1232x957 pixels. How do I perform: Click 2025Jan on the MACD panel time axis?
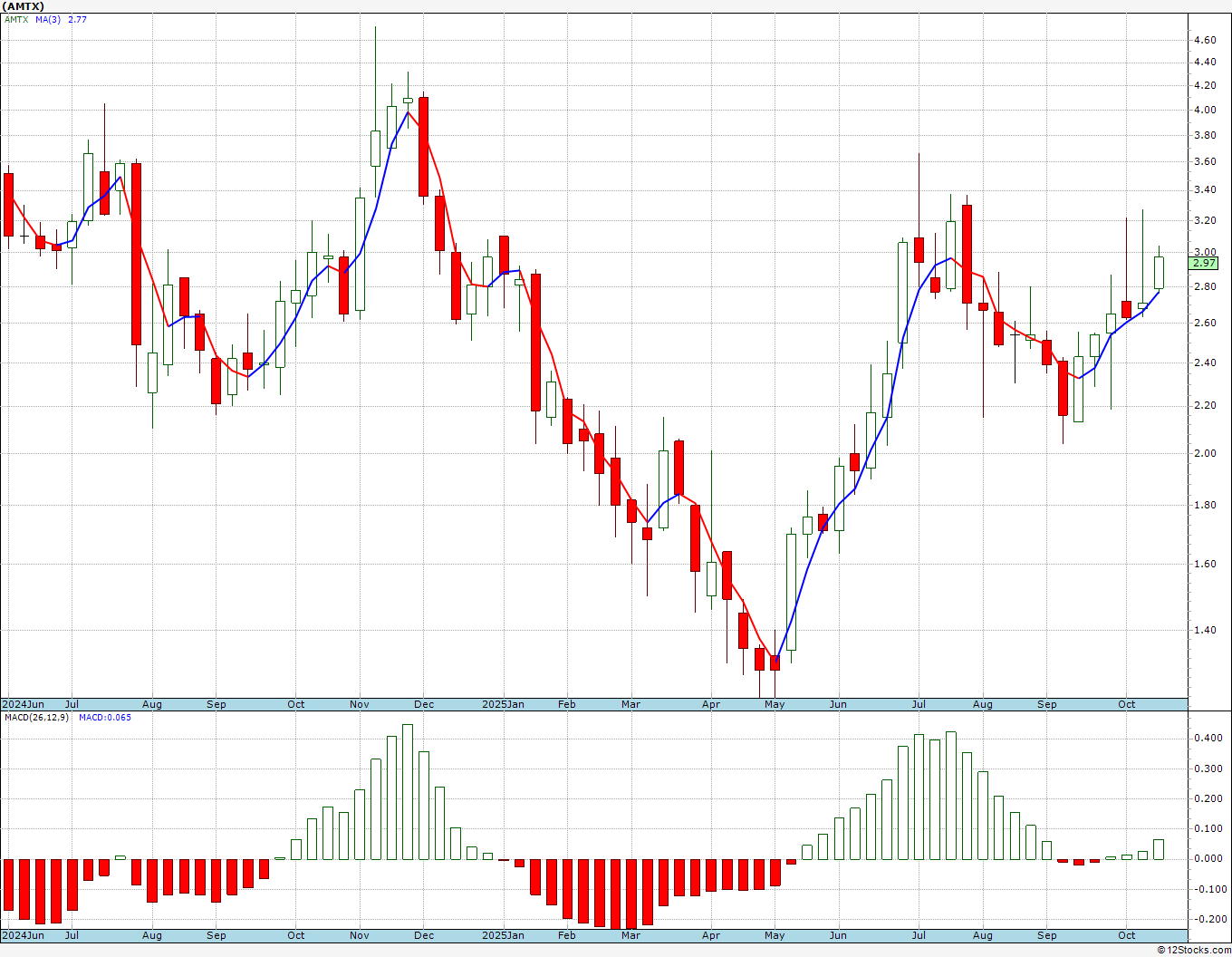coord(503,935)
